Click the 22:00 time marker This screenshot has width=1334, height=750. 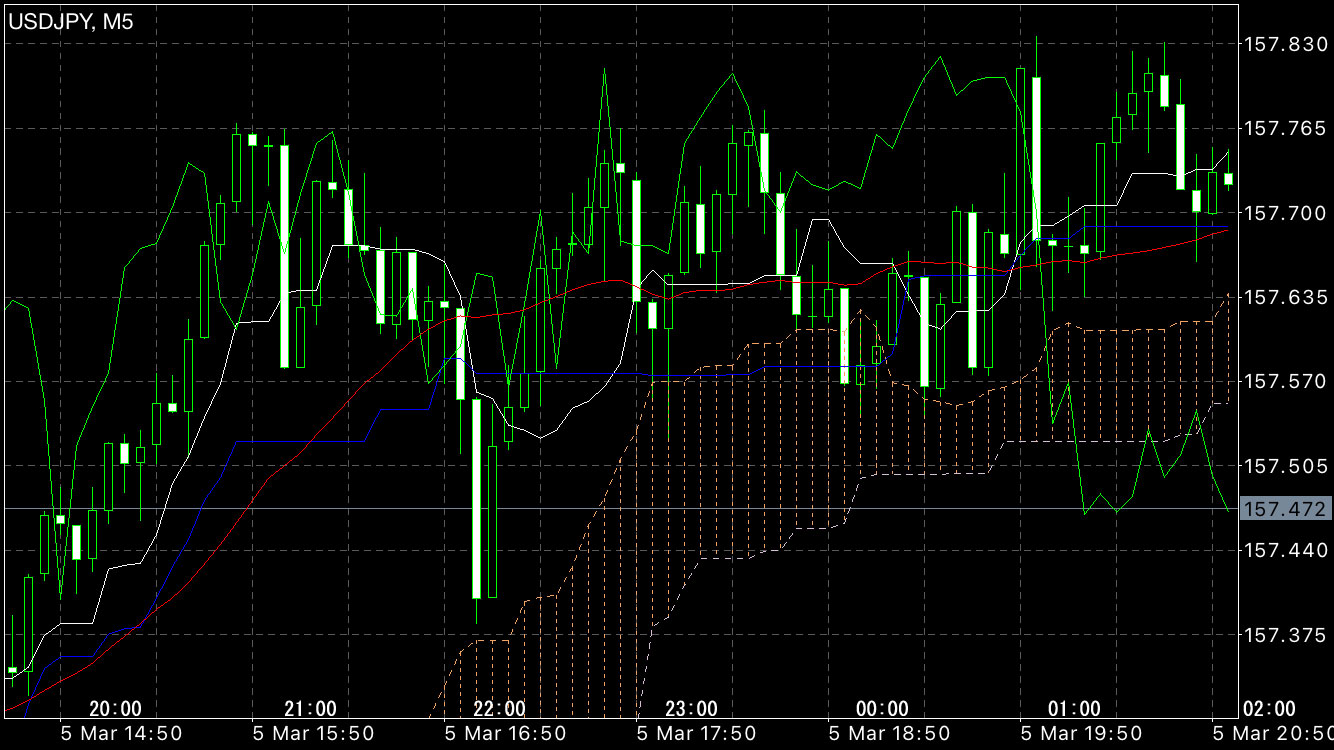[x=499, y=709]
